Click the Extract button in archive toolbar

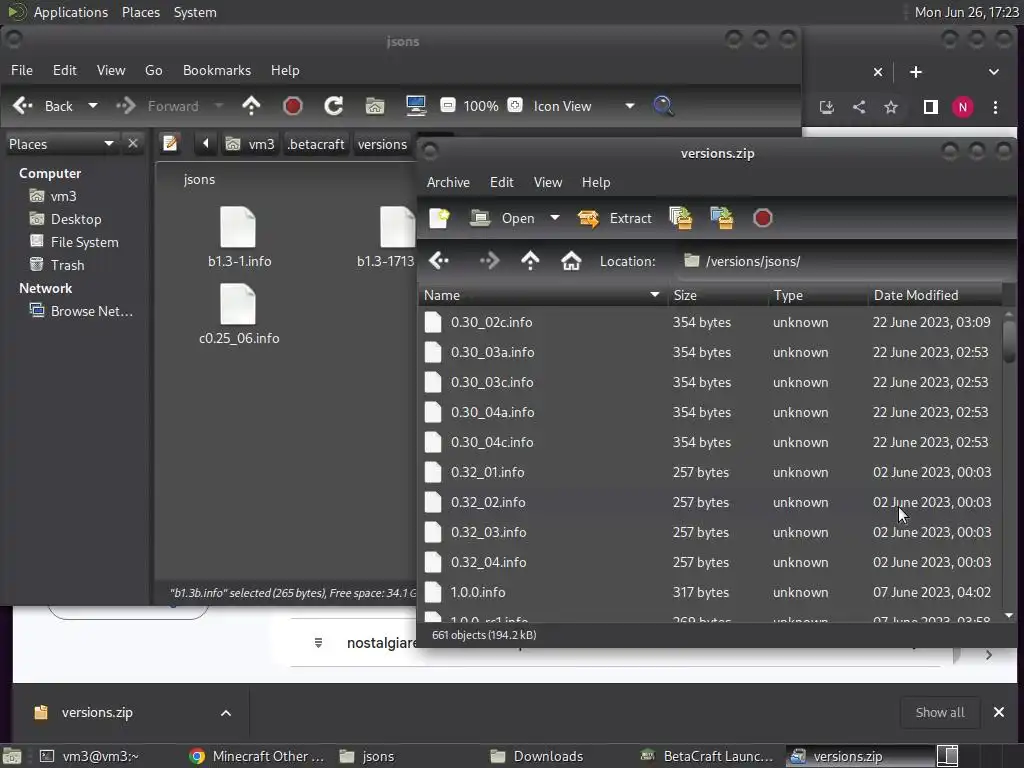point(615,218)
